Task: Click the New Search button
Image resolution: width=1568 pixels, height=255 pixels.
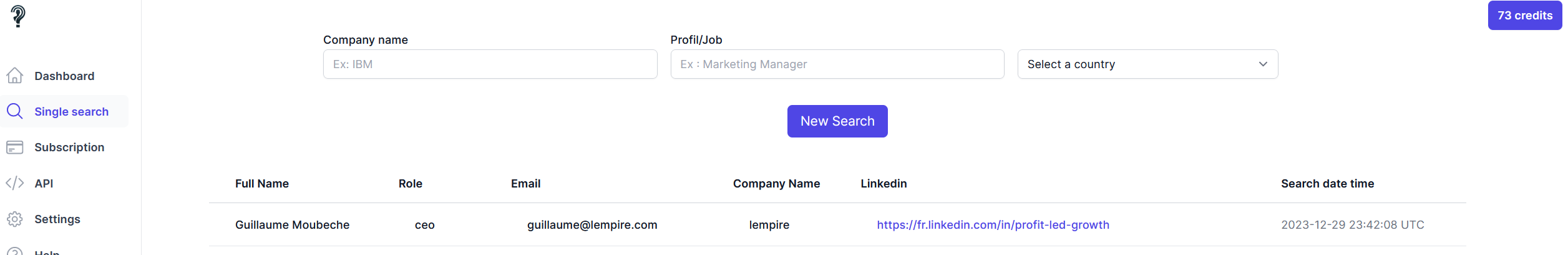Action: coord(837,121)
